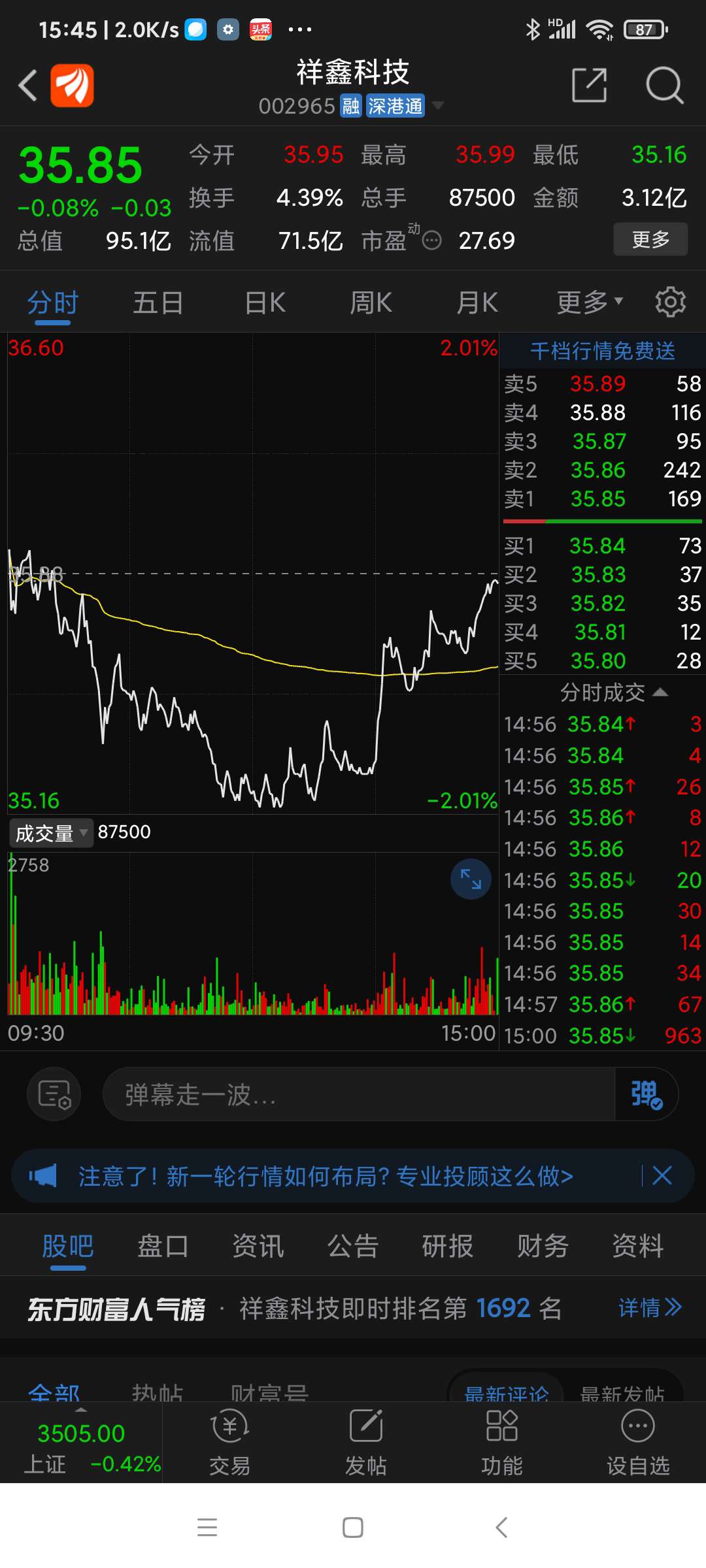Expand stock title dropdown arrow
The height and width of the screenshot is (1568, 706).
pos(438,105)
